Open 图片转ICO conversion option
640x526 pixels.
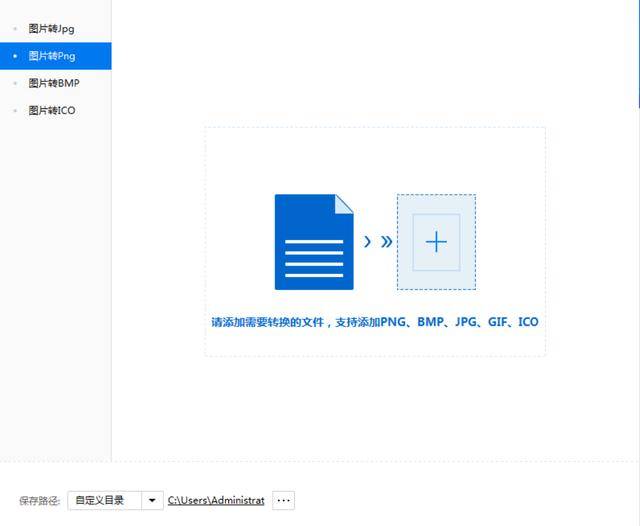tap(56, 111)
